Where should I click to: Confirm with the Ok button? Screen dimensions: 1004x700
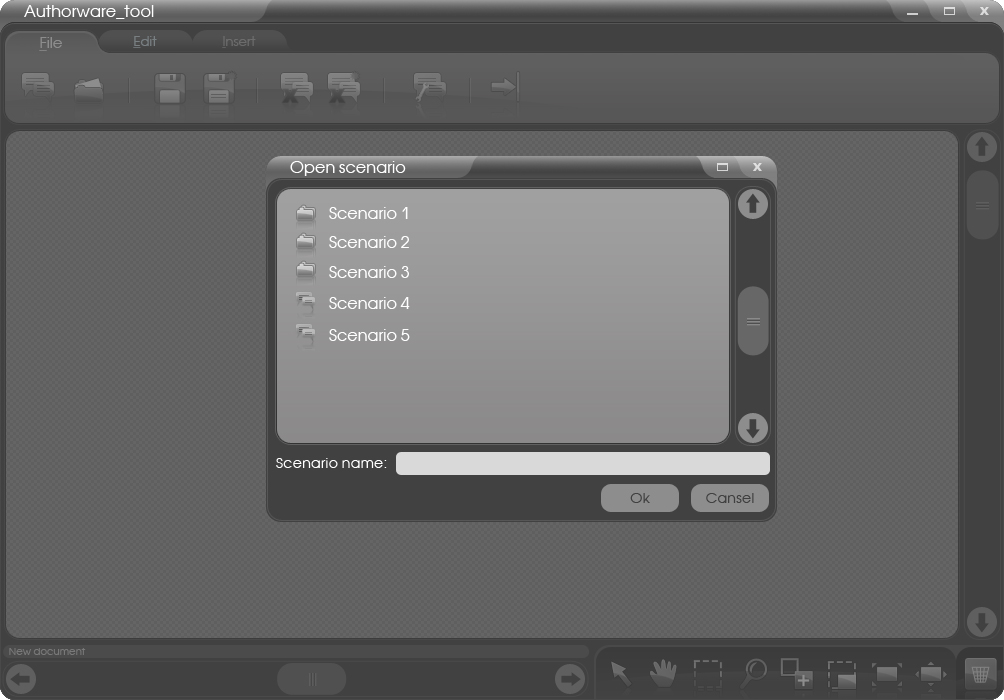click(x=639, y=498)
